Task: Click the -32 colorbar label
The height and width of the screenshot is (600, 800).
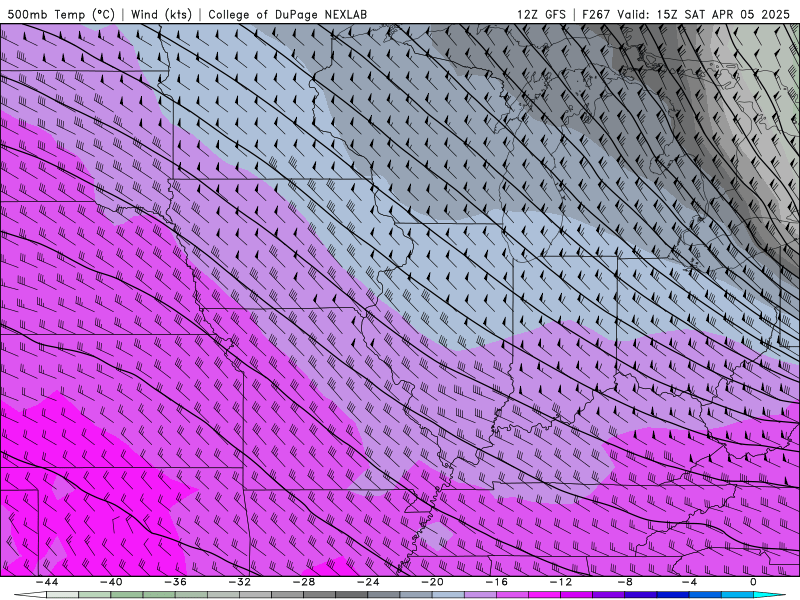Action: (239, 582)
